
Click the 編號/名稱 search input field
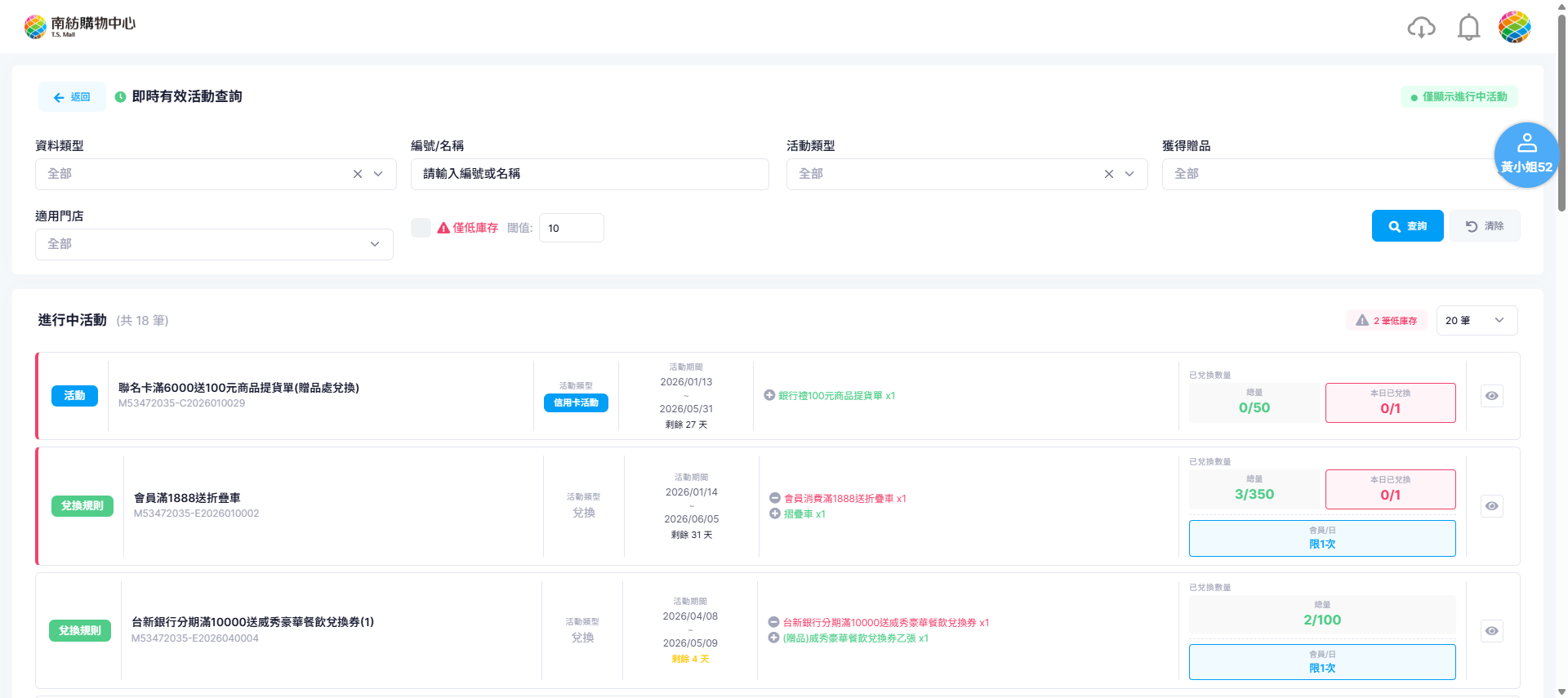(x=590, y=174)
